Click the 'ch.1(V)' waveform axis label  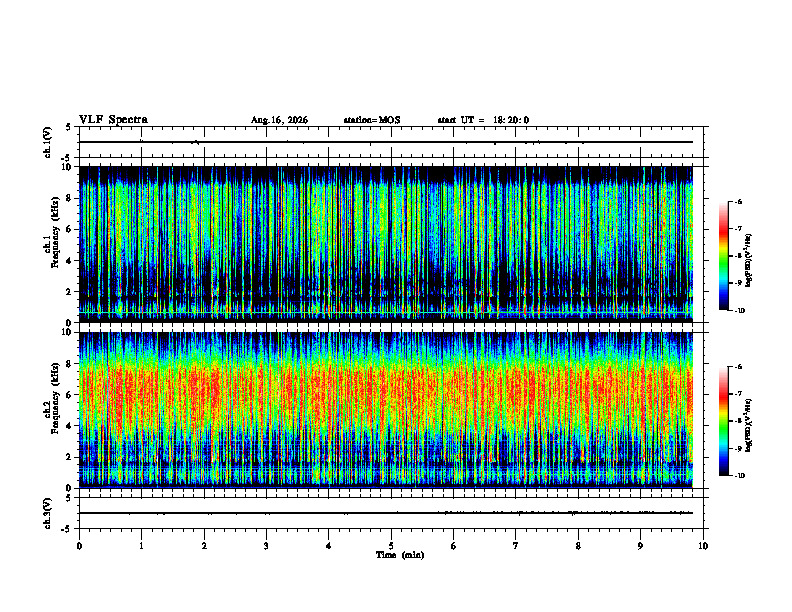[x=48, y=142]
